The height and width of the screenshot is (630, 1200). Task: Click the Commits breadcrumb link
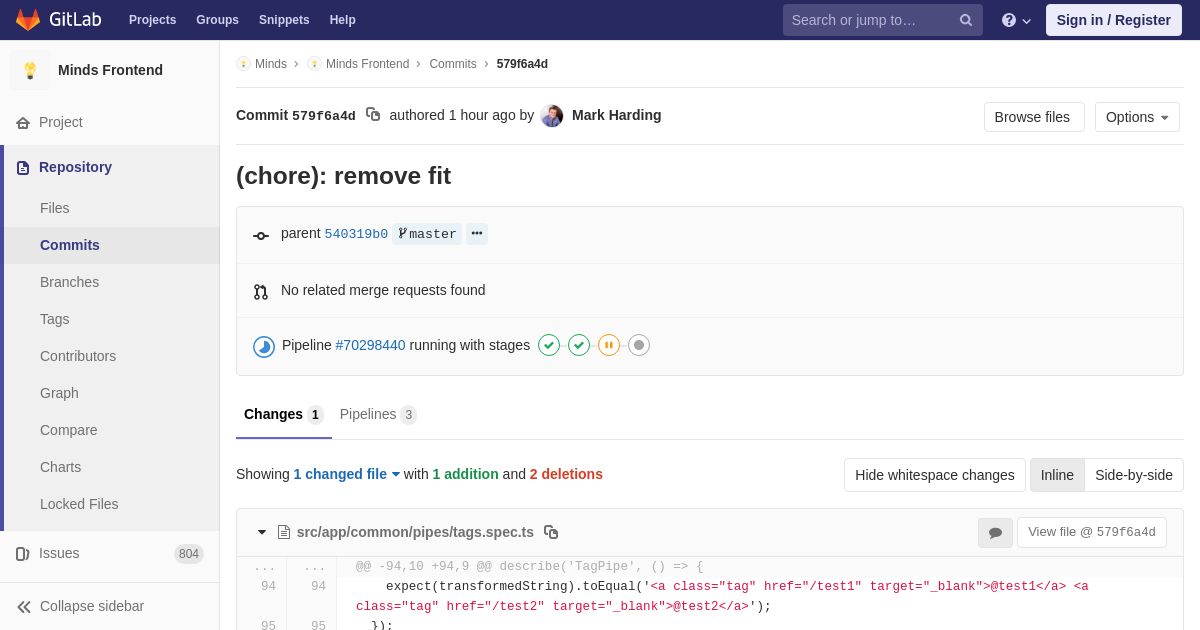[453, 64]
